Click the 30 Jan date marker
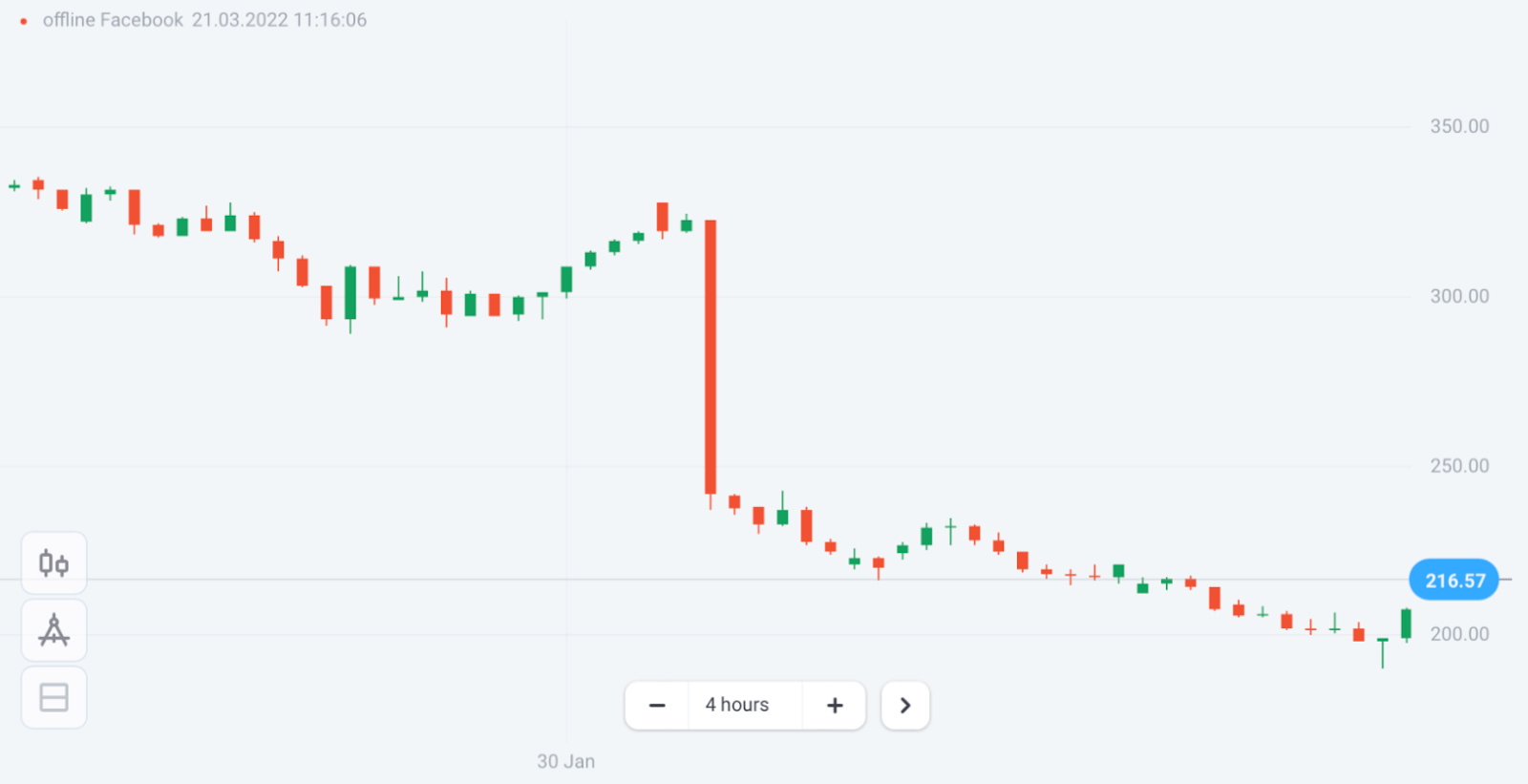Screen dimensions: 1528x784 [x=565, y=761]
